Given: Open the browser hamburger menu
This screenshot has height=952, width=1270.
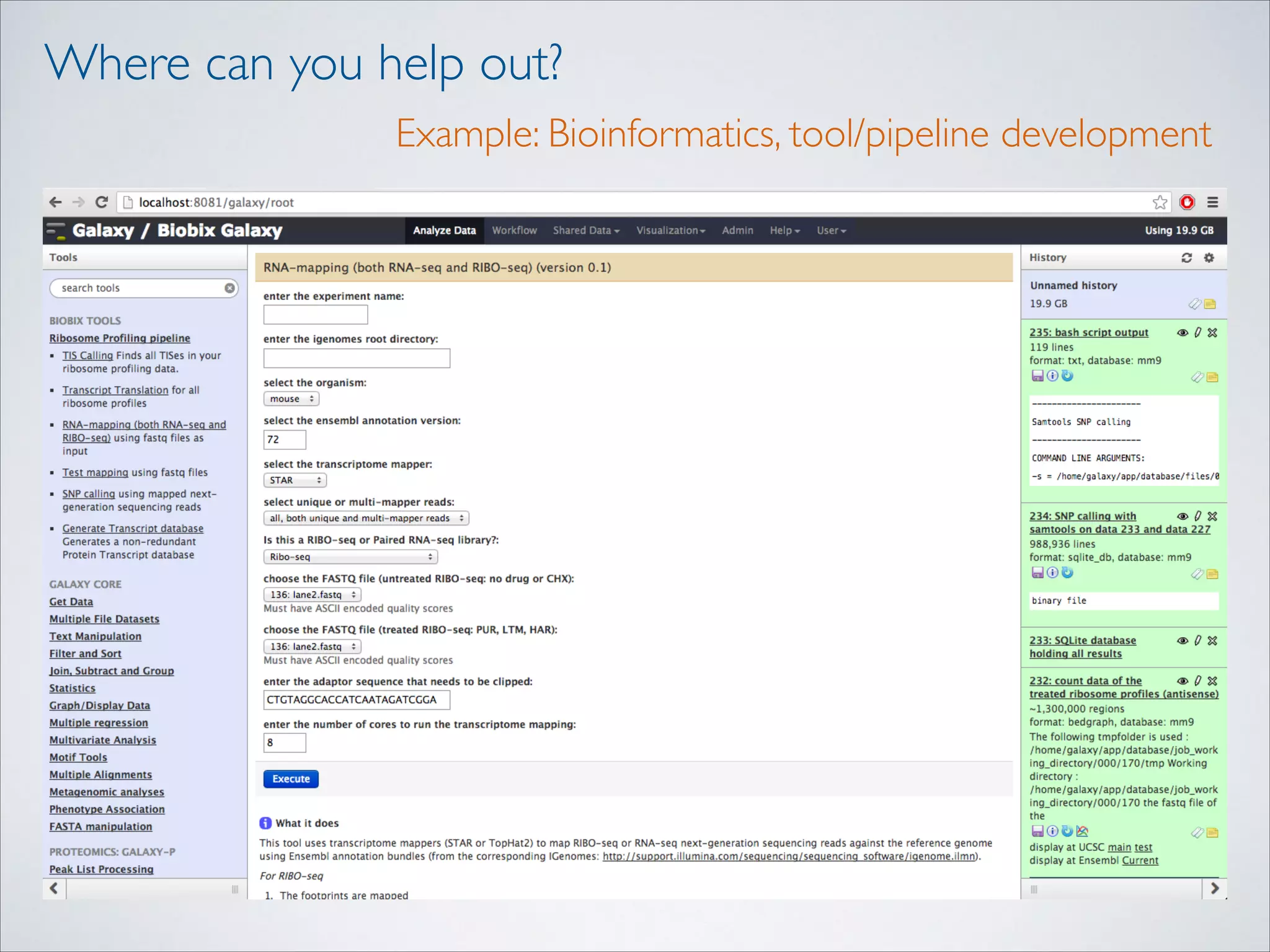Looking at the screenshot, I should (x=1212, y=202).
